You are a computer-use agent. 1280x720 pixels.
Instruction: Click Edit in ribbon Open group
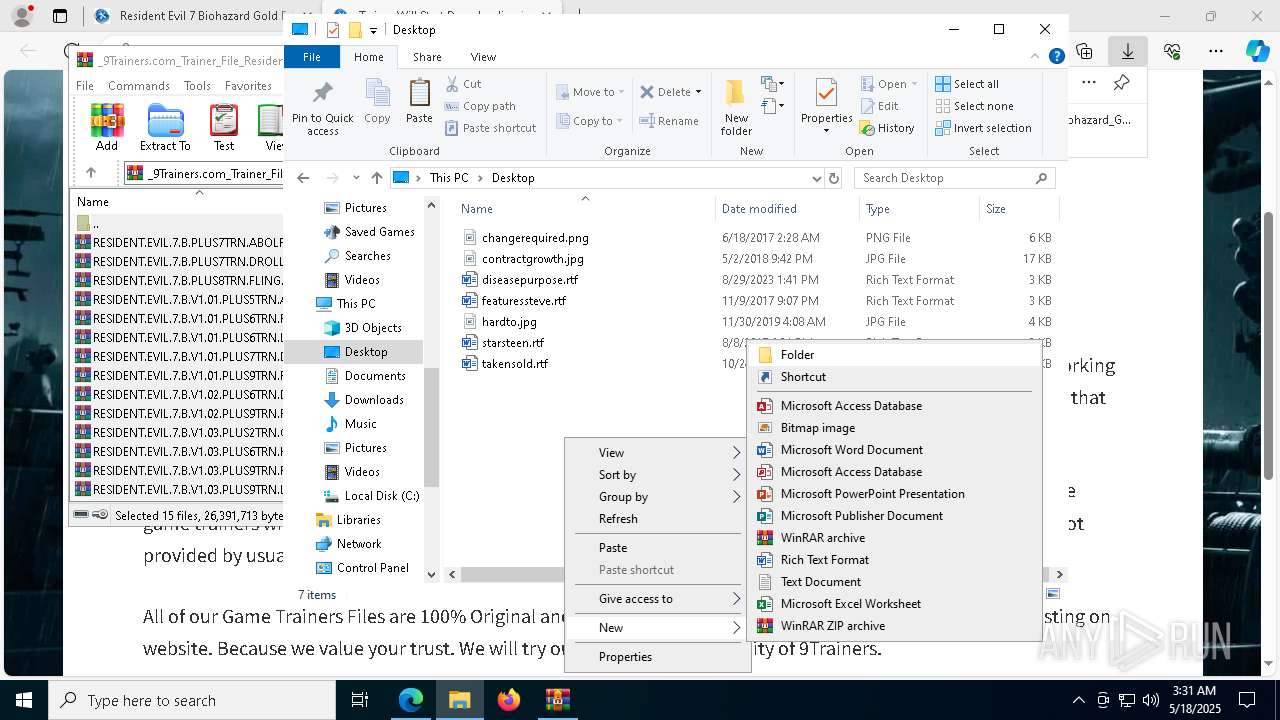[x=879, y=106]
